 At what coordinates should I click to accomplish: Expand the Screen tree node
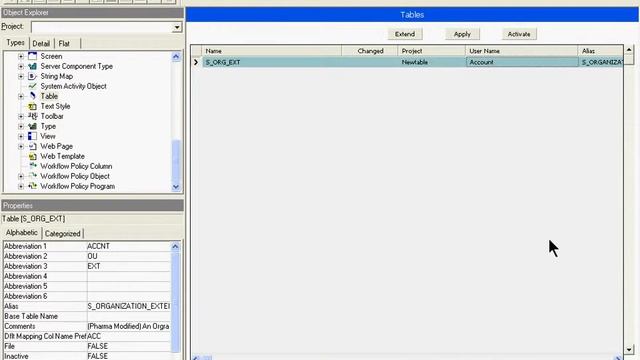coord(20,56)
